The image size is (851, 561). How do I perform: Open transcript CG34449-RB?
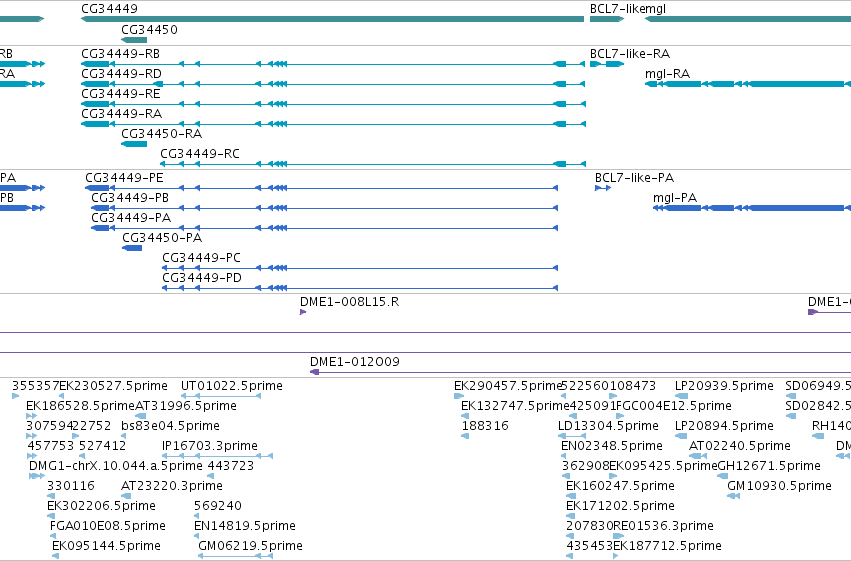pyautogui.click(x=120, y=54)
